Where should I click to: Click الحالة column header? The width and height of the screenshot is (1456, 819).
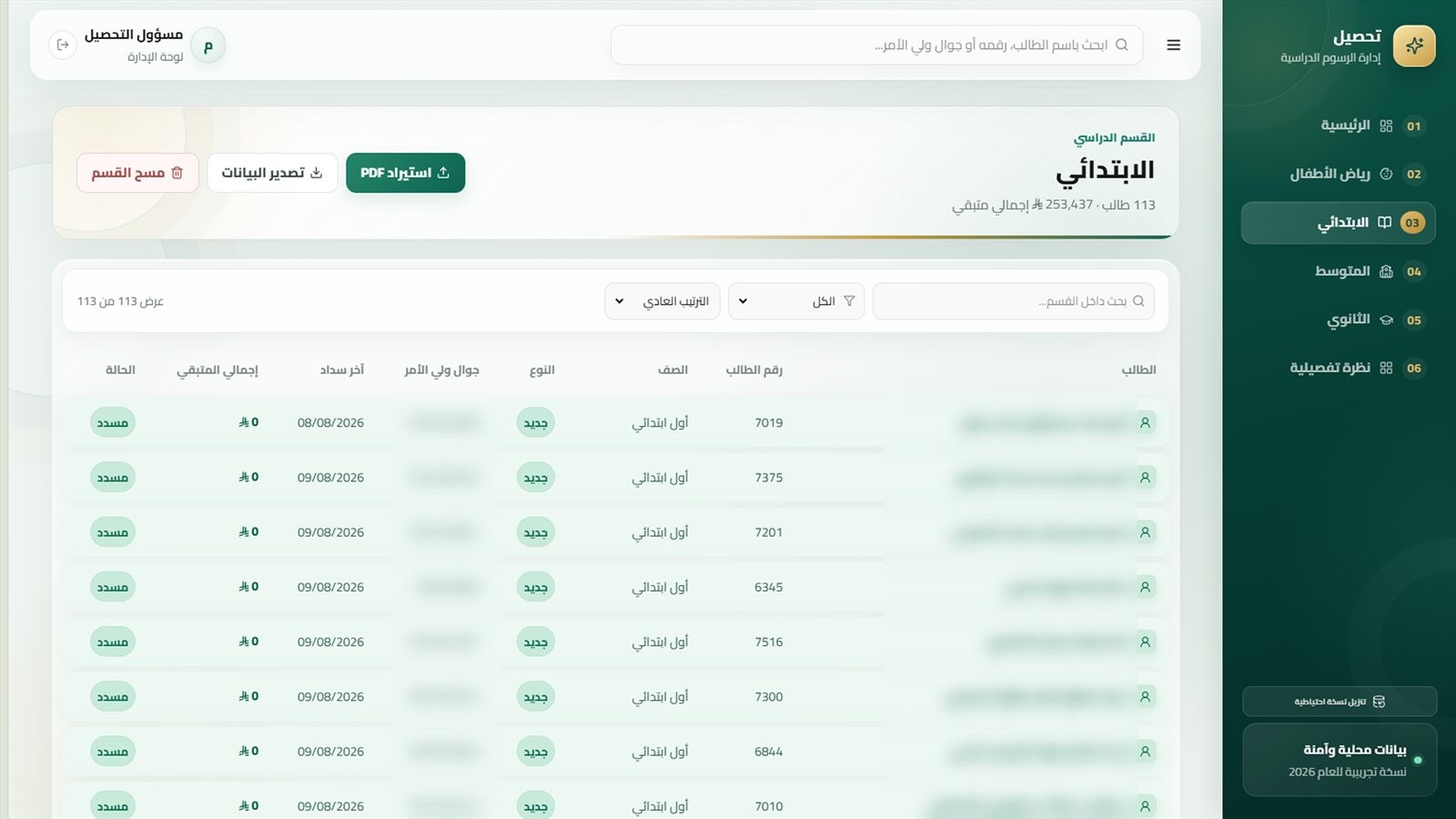(120, 369)
